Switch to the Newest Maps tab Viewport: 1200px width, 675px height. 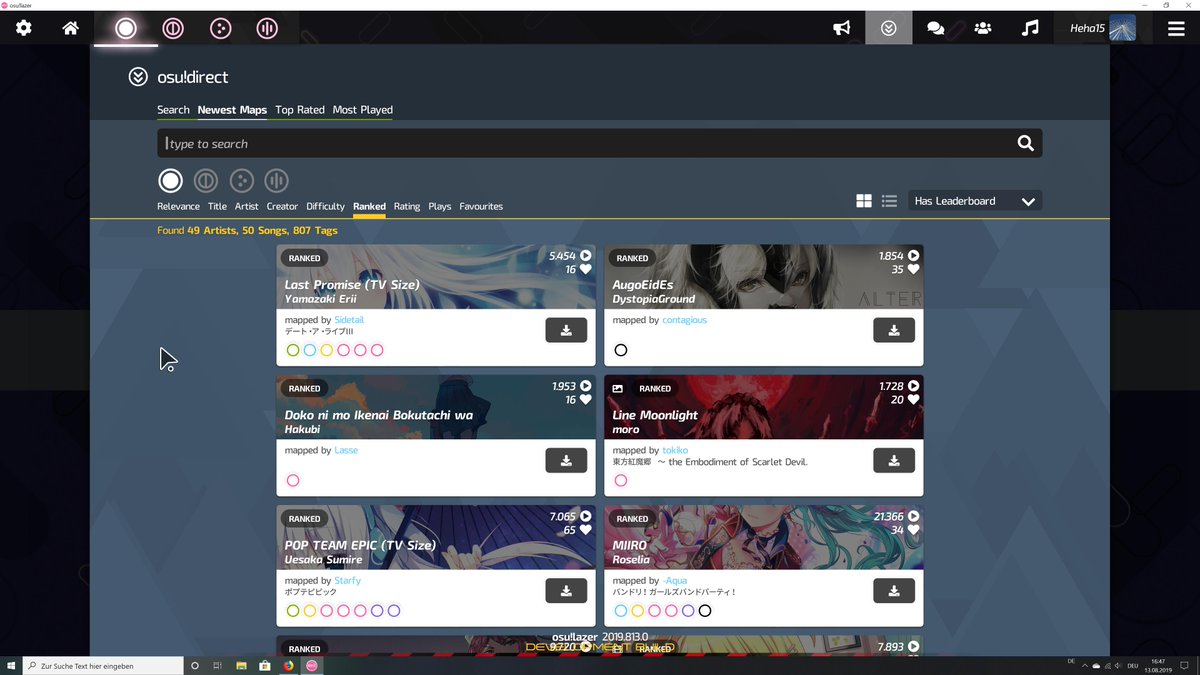[x=232, y=110]
